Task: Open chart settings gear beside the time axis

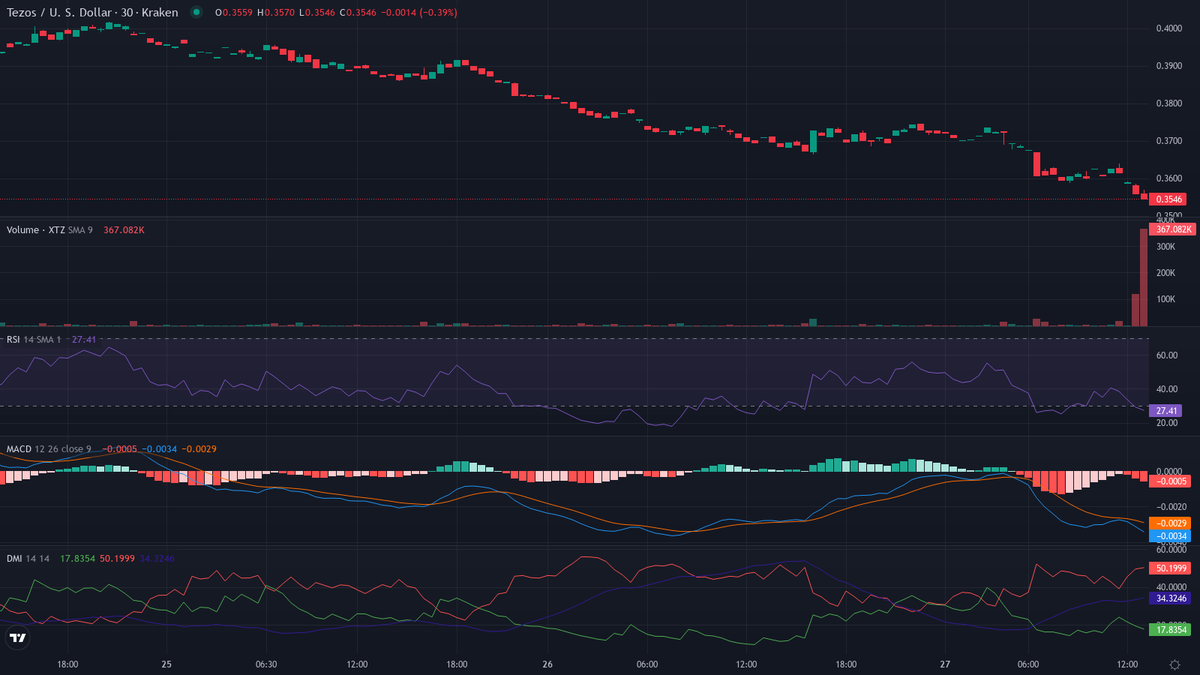Action: click(1174, 664)
